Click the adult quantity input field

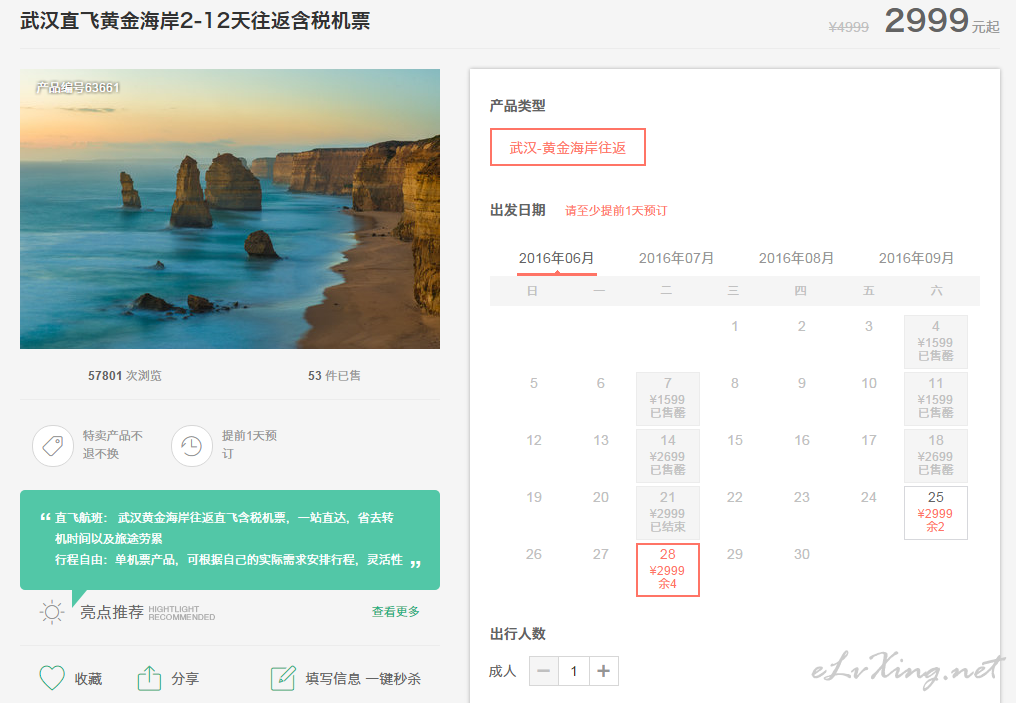click(573, 671)
